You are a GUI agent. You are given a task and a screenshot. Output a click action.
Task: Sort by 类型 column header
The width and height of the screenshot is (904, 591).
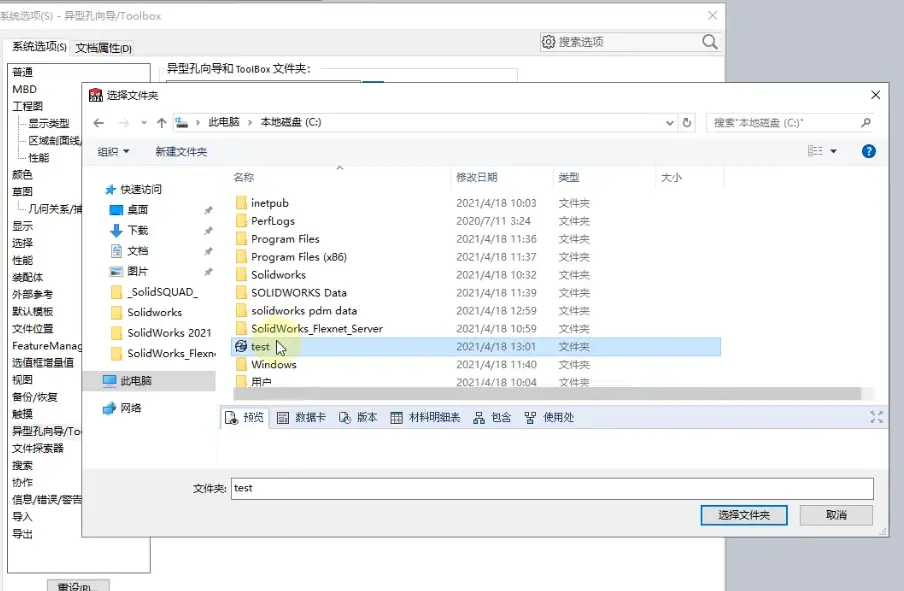(x=568, y=178)
